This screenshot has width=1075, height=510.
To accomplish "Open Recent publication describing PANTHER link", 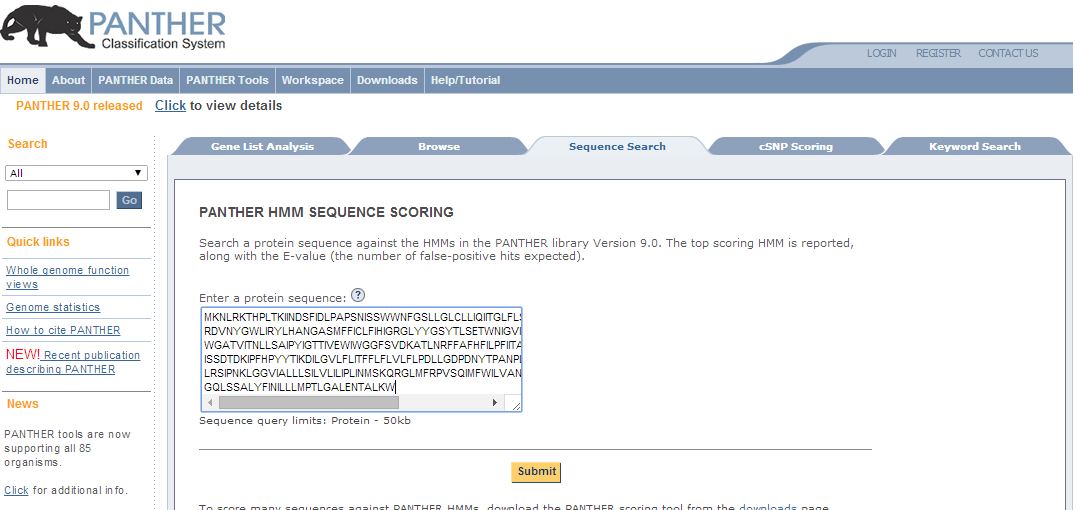I will (x=73, y=362).
